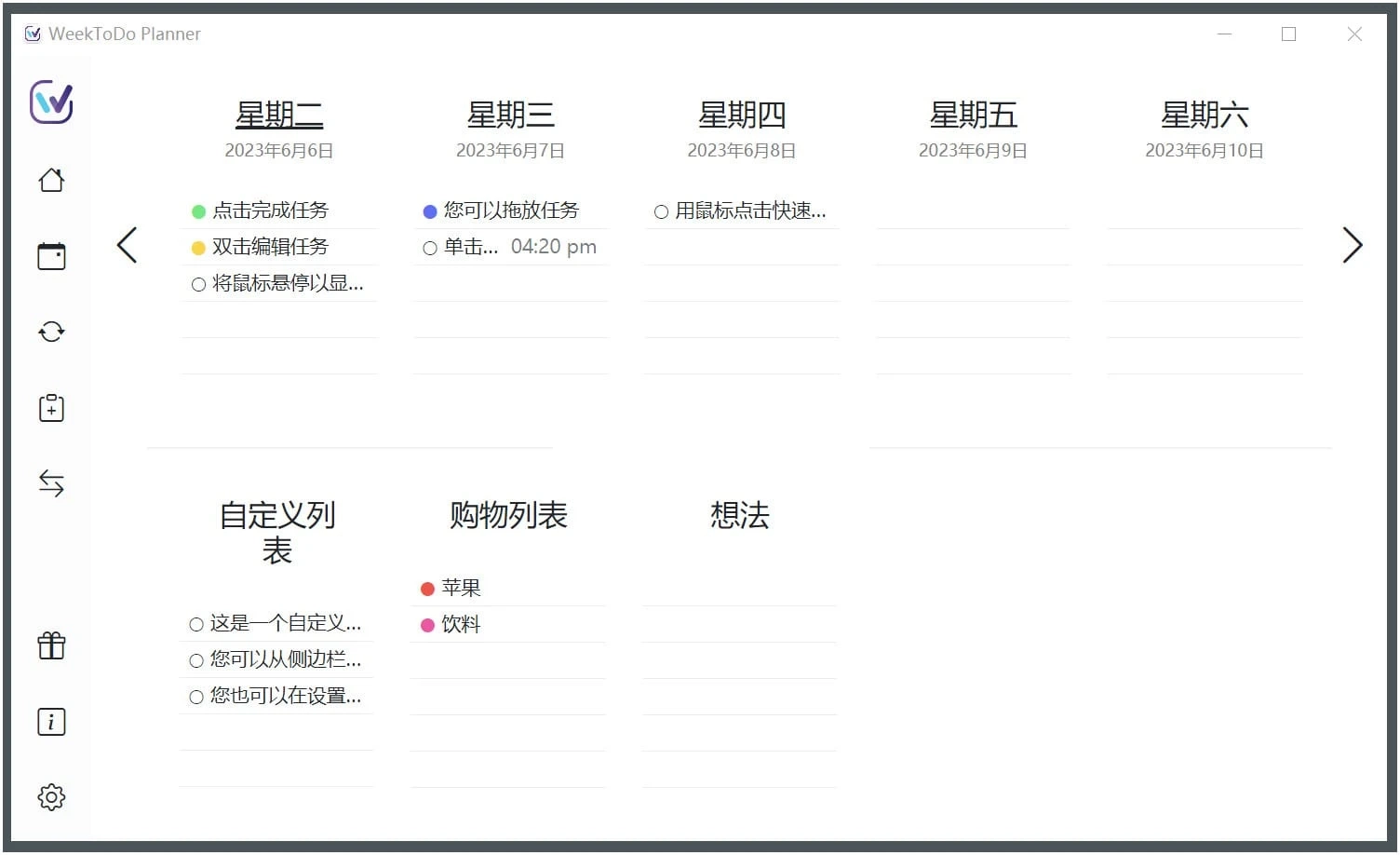This screenshot has height=855, width=1400.
Task: Click the green dot on 点击完成任务
Action: click(198, 210)
